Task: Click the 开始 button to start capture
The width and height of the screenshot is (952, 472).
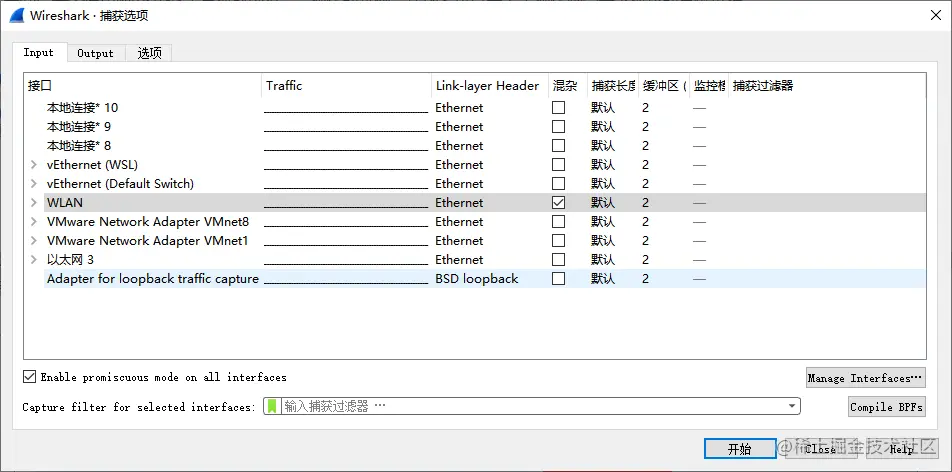Action: coord(740,449)
